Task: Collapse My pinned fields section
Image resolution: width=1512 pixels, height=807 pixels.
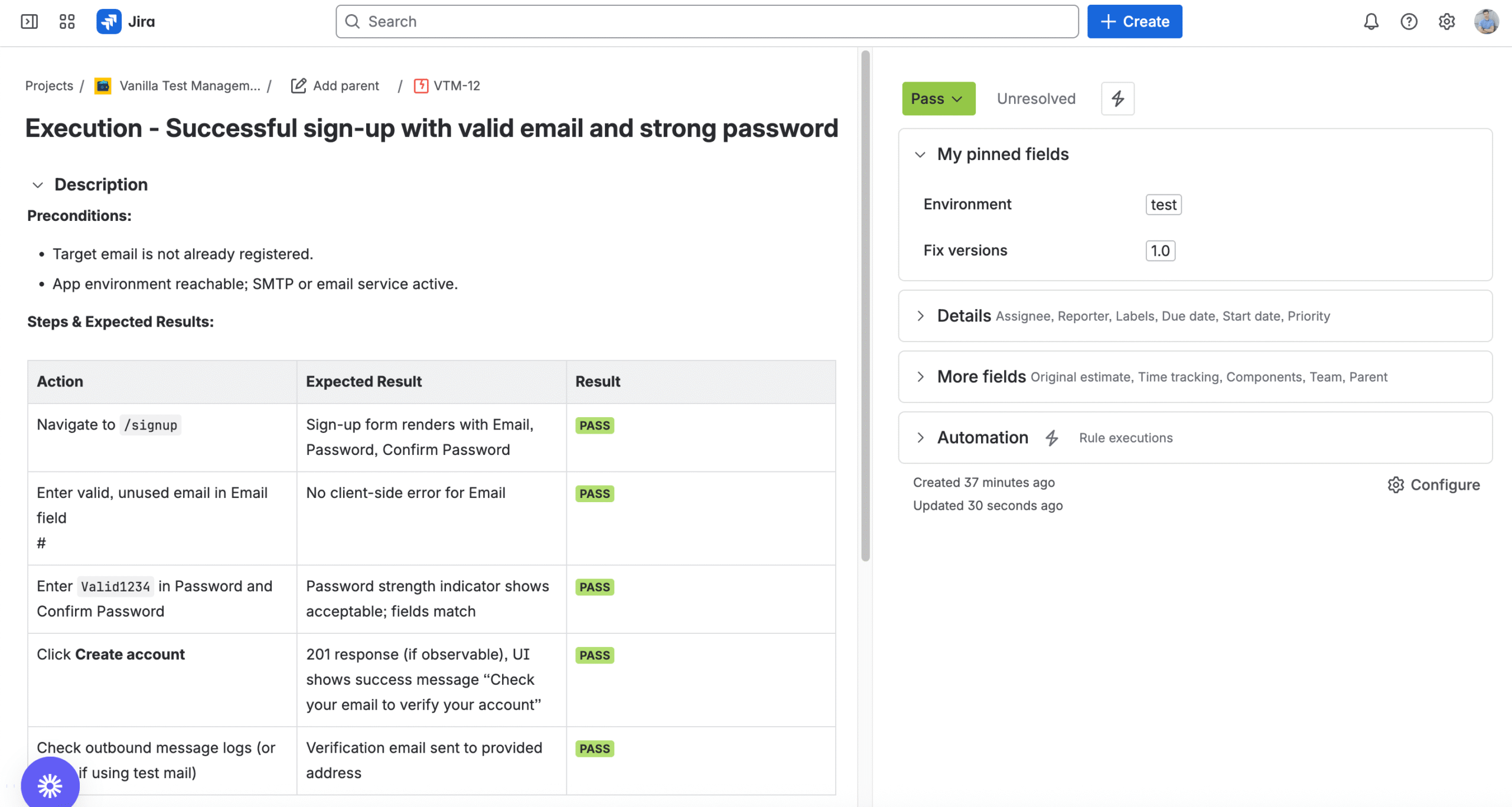Action: click(x=920, y=155)
